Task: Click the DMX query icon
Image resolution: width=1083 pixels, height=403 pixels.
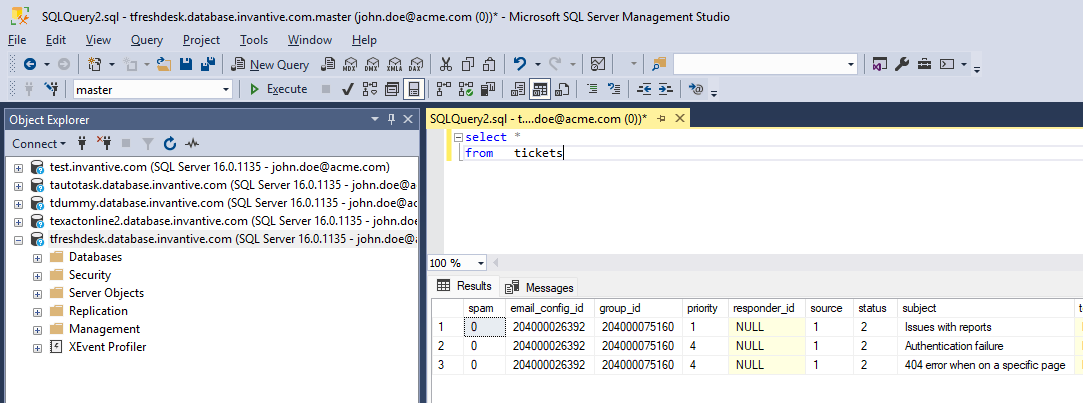Action: click(x=372, y=64)
